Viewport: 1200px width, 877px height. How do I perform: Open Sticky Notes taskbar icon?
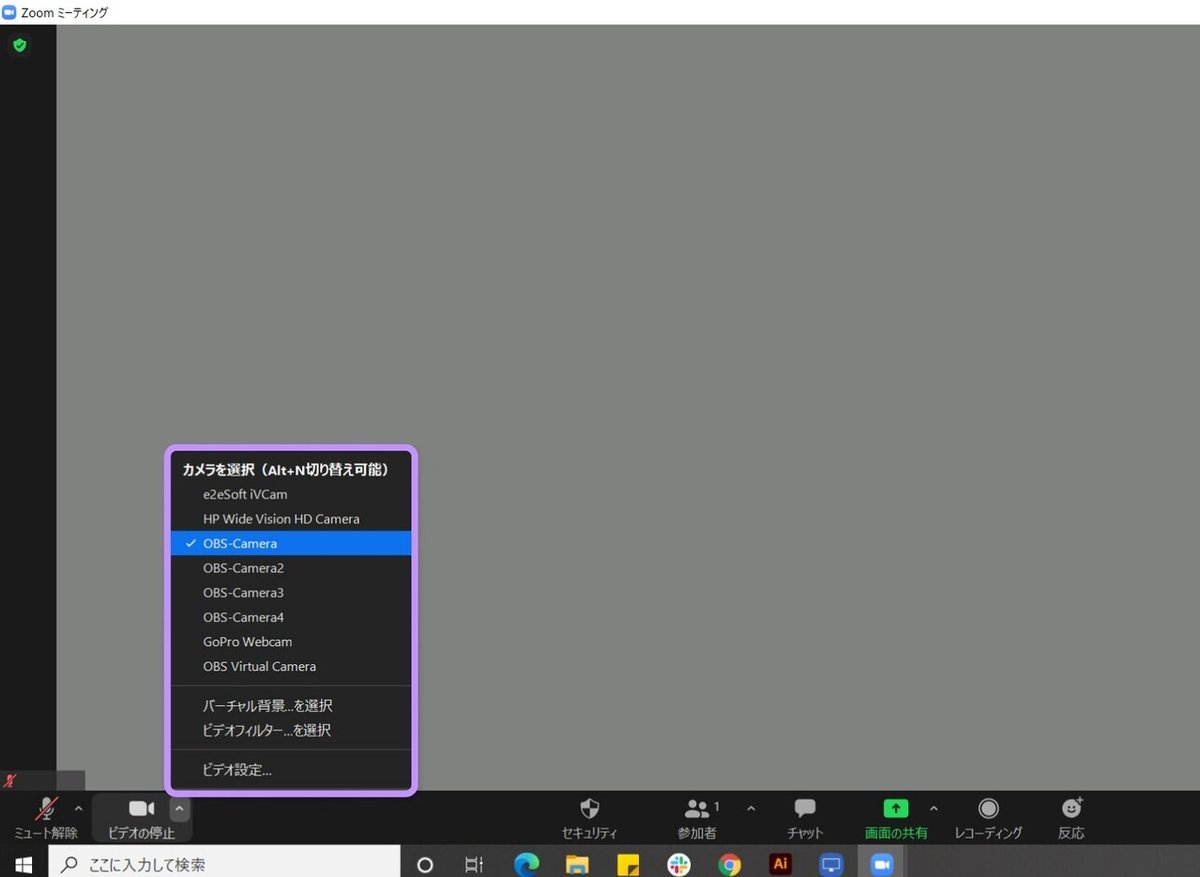pyautogui.click(x=628, y=864)
